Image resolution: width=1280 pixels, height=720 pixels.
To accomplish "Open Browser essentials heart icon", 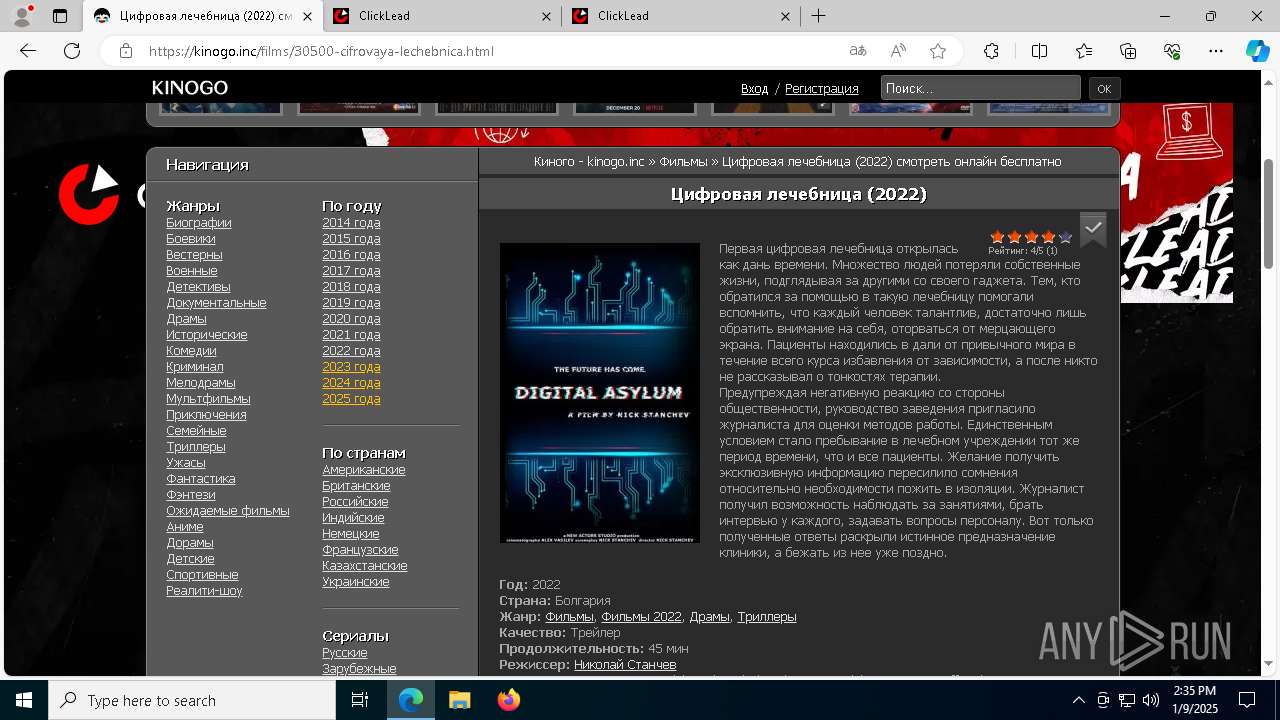I will click(1172, 51).
